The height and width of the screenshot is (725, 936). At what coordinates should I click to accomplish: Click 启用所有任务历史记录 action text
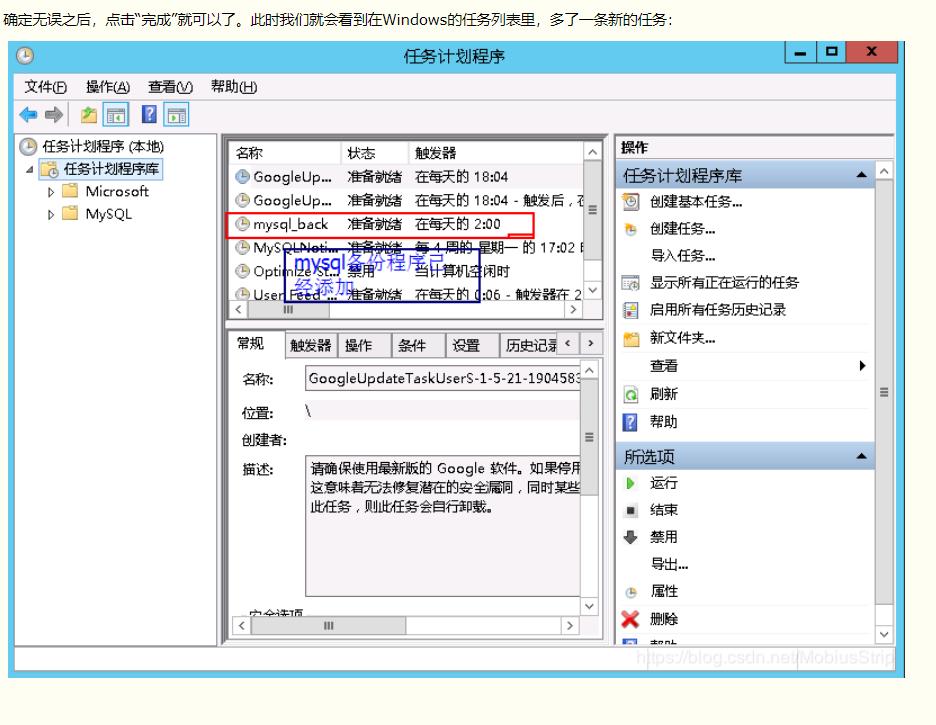tap(718, 310)
